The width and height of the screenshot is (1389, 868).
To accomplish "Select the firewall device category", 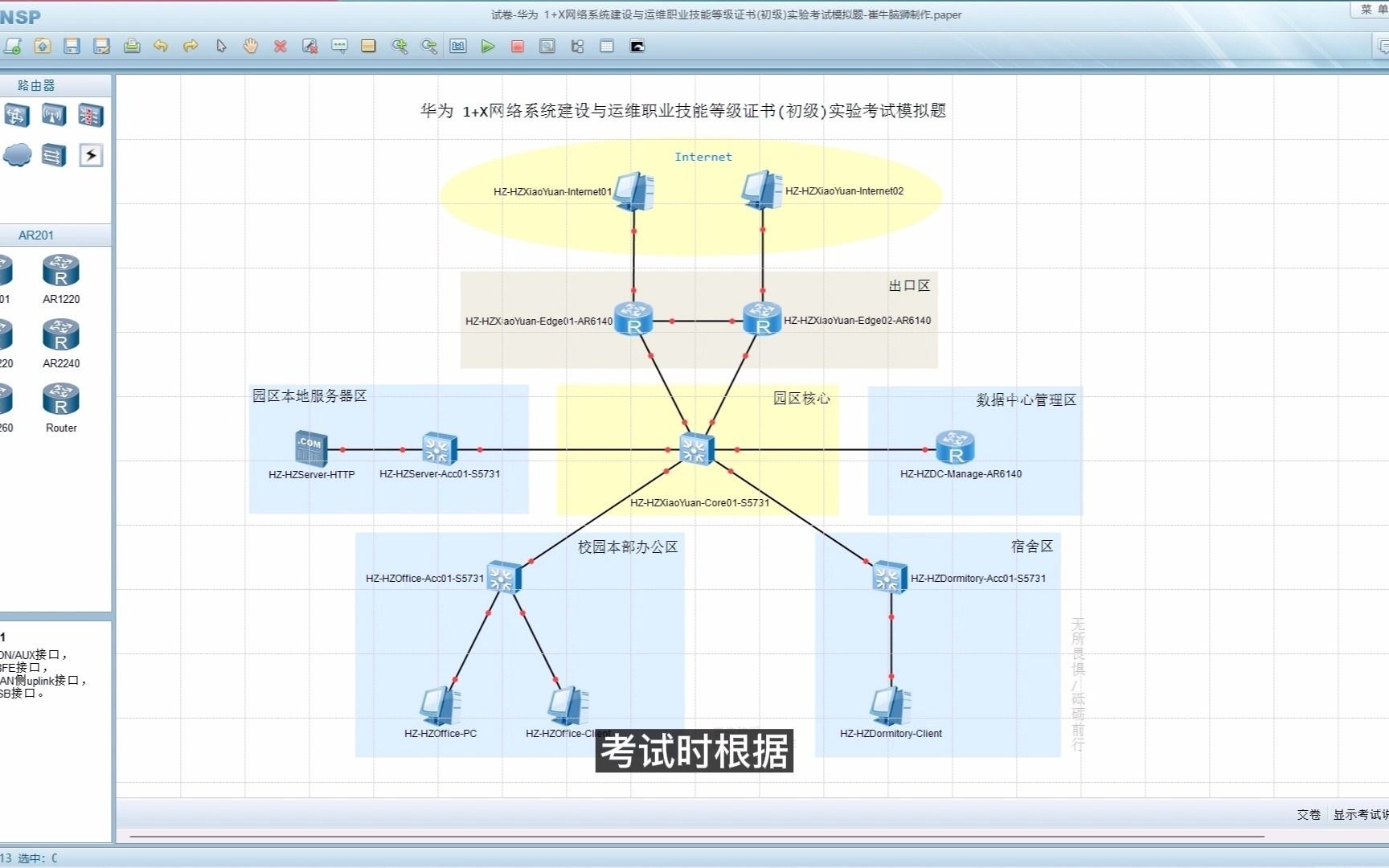I will [91, 116].
